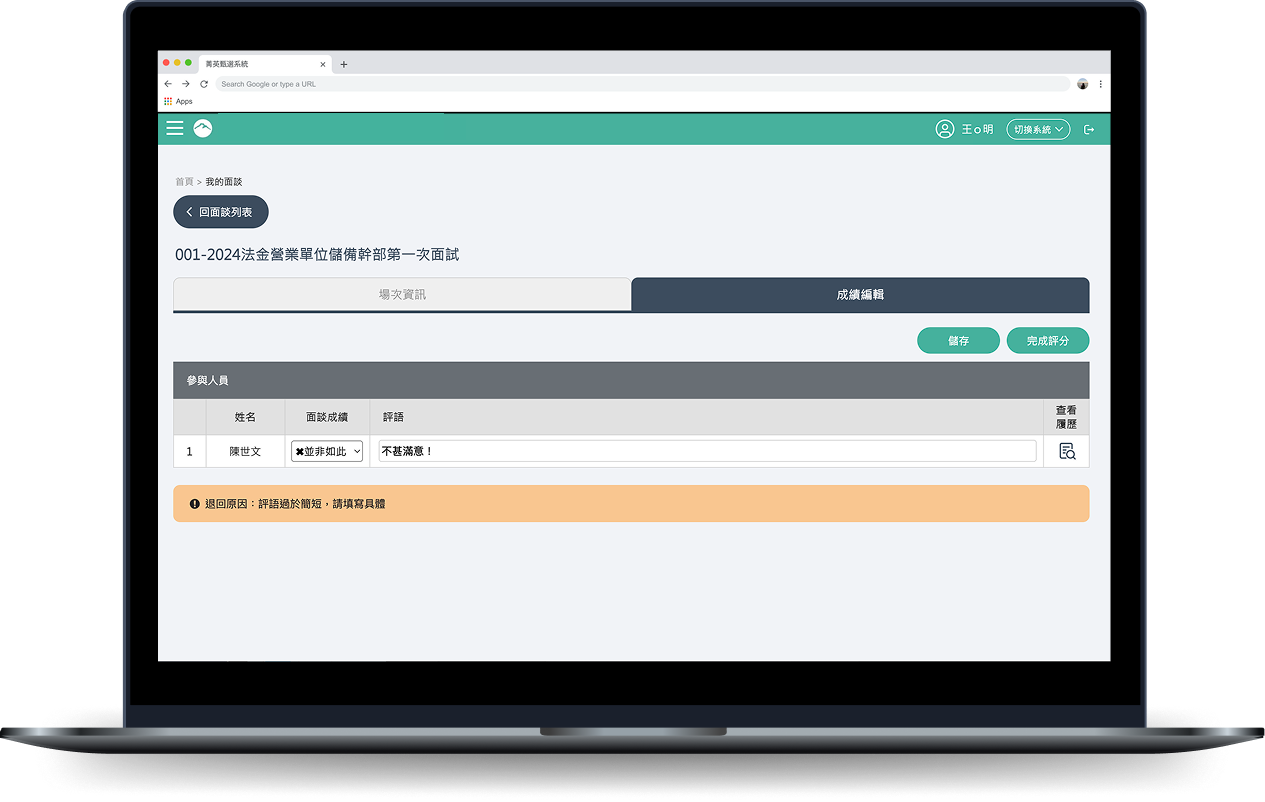Open the 面談成績 score dropdown
1265x802 pixels.
tap(327, 451)
